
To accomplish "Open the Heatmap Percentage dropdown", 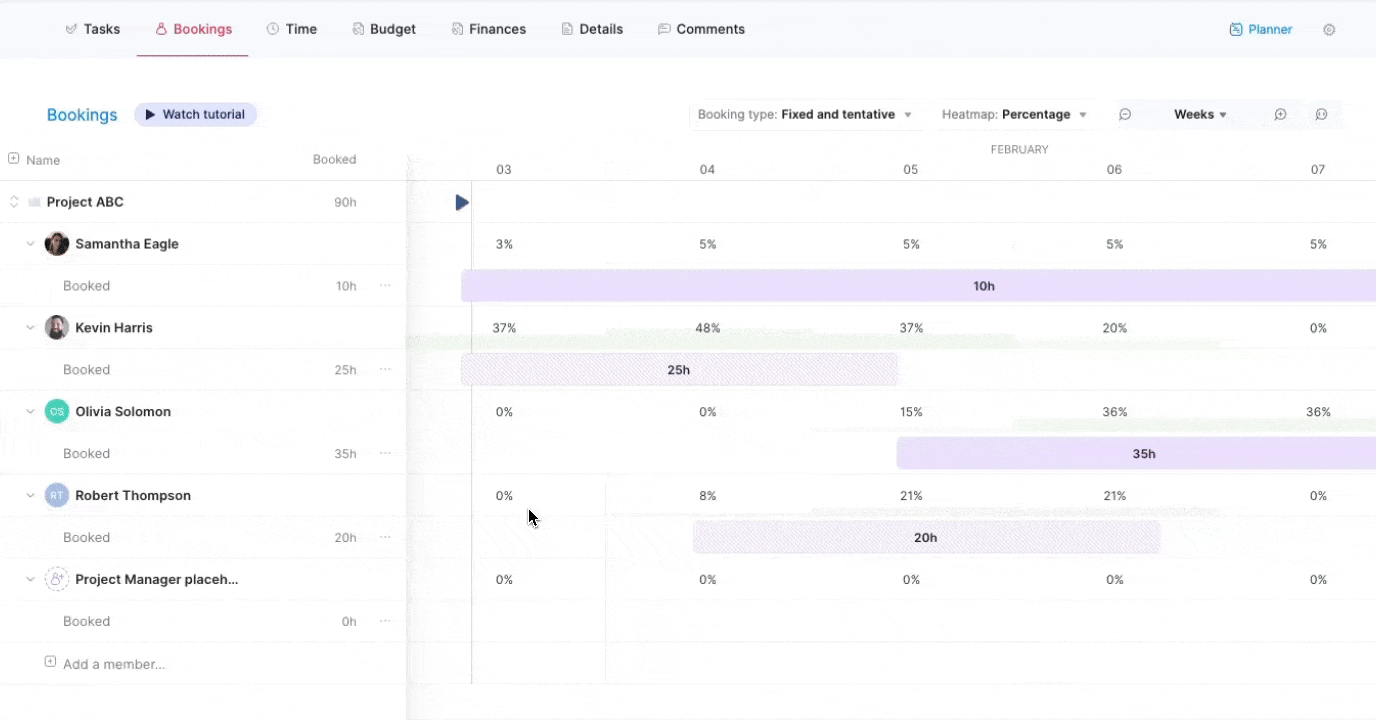I will (1013, 115).
